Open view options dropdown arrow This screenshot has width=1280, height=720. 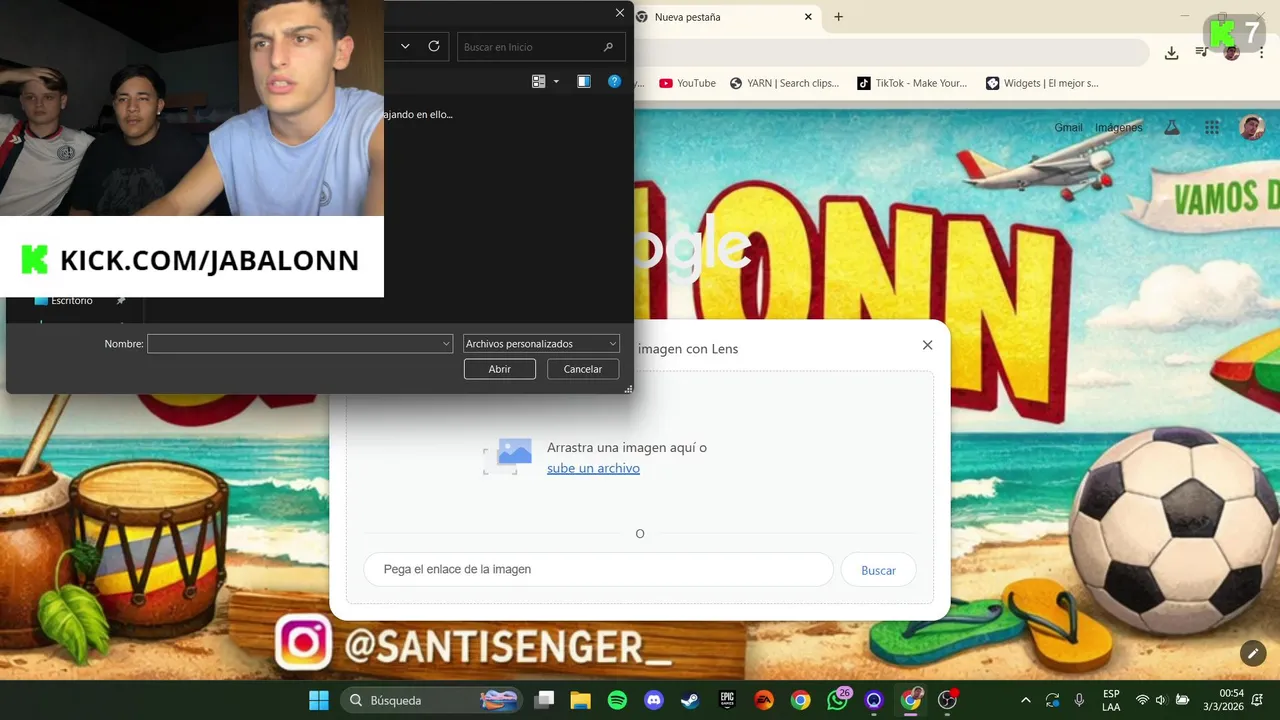tap(556, 82)
